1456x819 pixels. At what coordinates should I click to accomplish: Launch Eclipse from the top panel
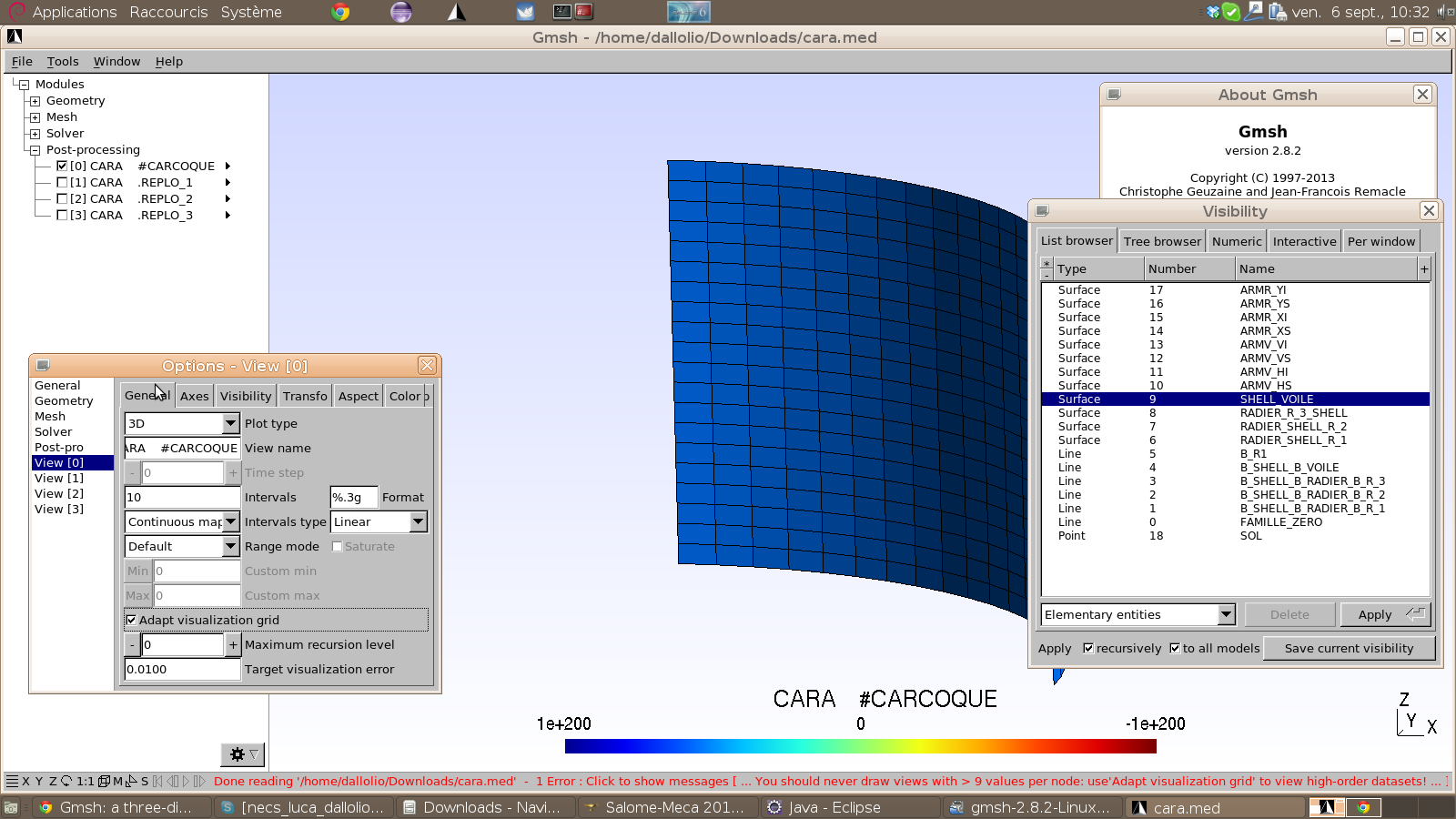(x=400, y=12)
